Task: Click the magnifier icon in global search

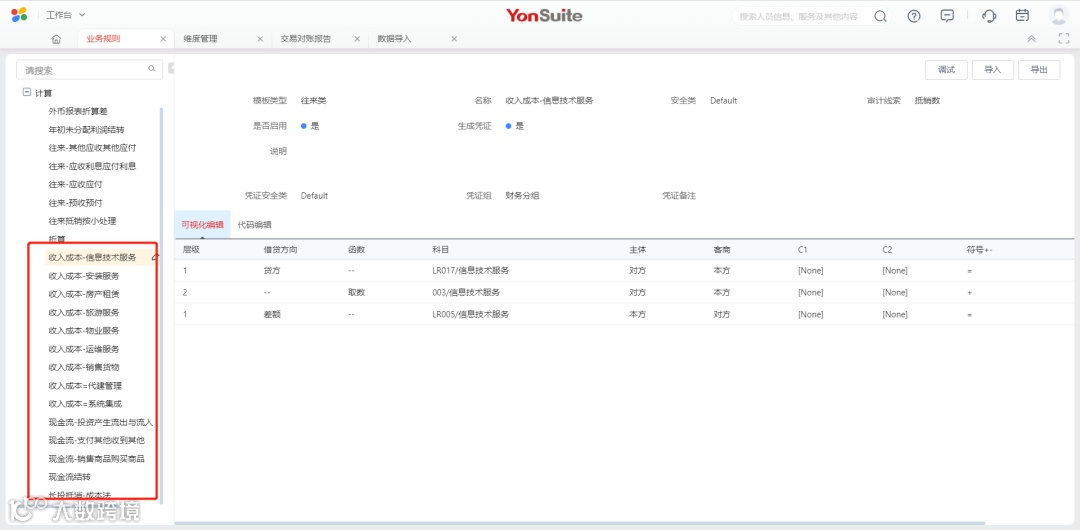Action: (880, 17)
